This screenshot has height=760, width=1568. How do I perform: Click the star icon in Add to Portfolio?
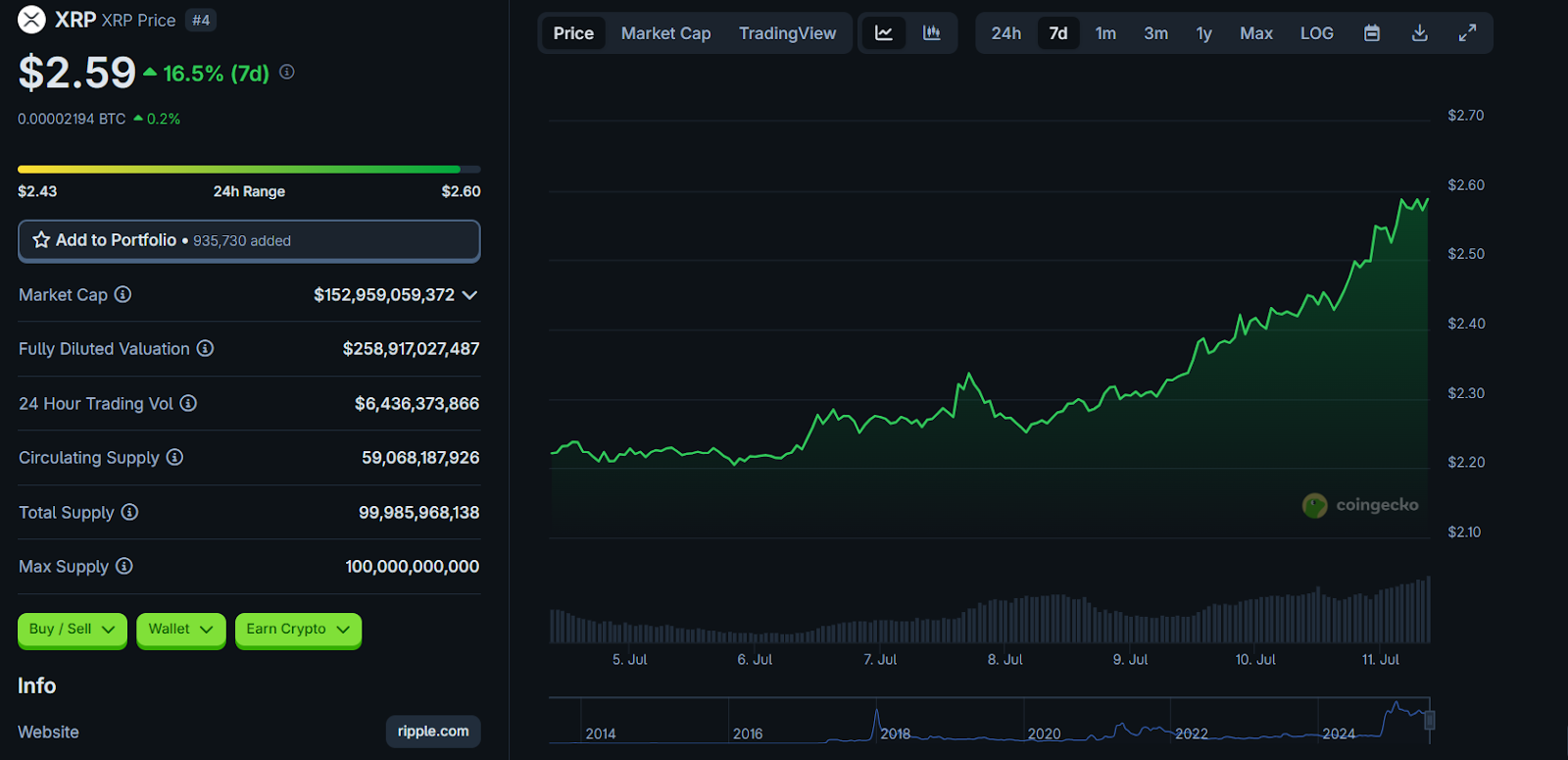(41, 240)
